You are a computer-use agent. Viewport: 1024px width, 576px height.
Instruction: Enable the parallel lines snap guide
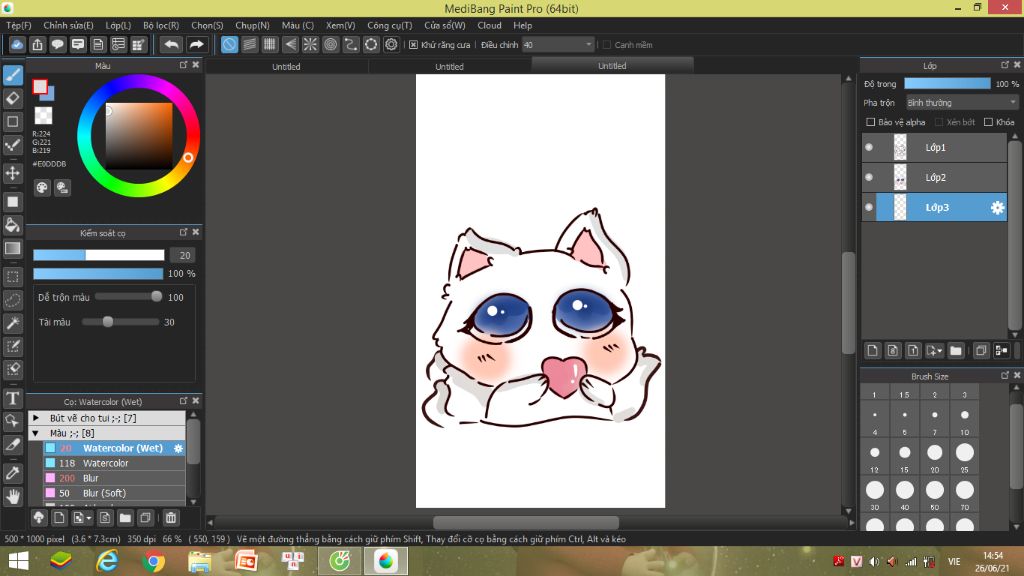coord(249,44)
